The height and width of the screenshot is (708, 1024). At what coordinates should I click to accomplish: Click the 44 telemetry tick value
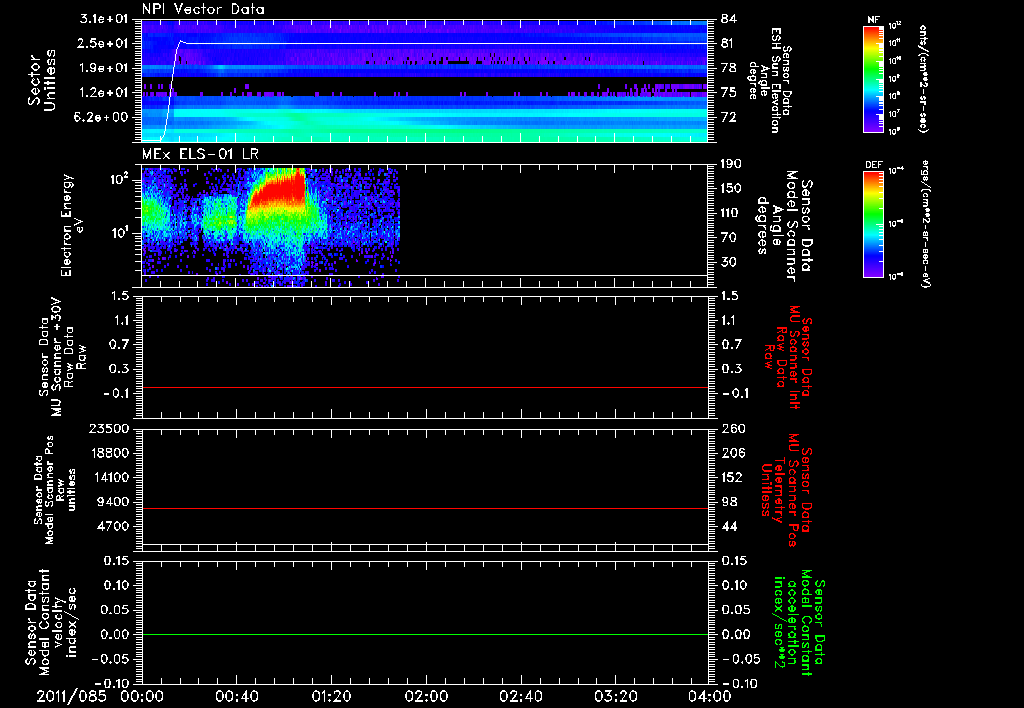729,526
